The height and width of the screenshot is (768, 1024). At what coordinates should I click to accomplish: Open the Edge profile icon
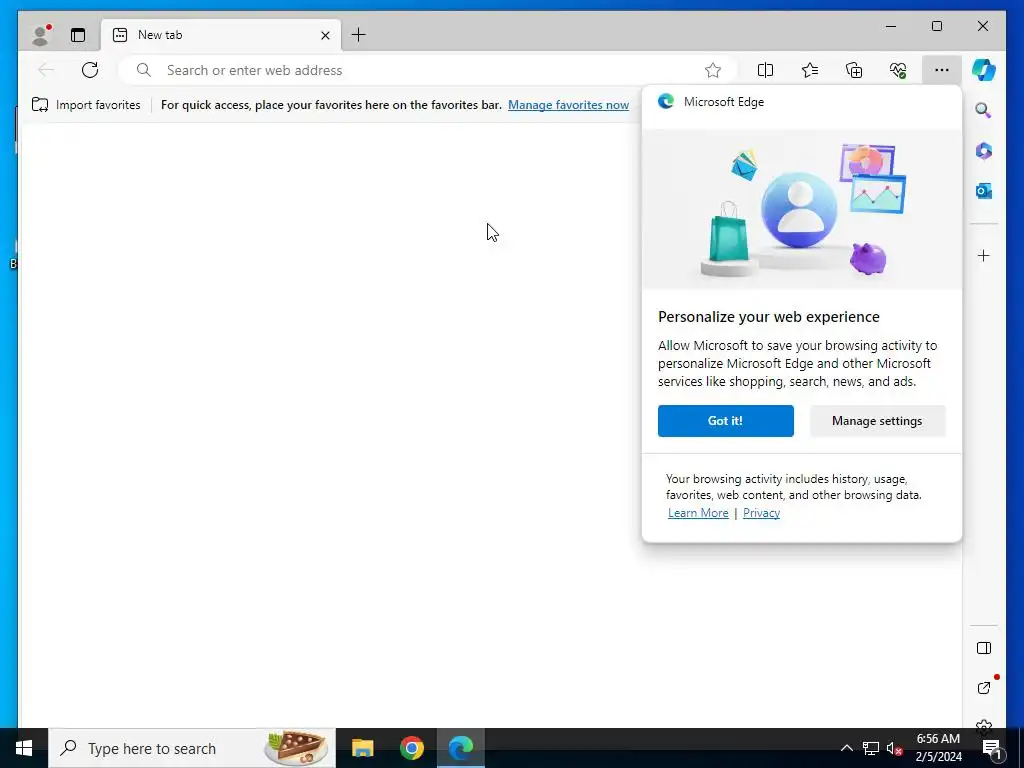tap(40, 35)
